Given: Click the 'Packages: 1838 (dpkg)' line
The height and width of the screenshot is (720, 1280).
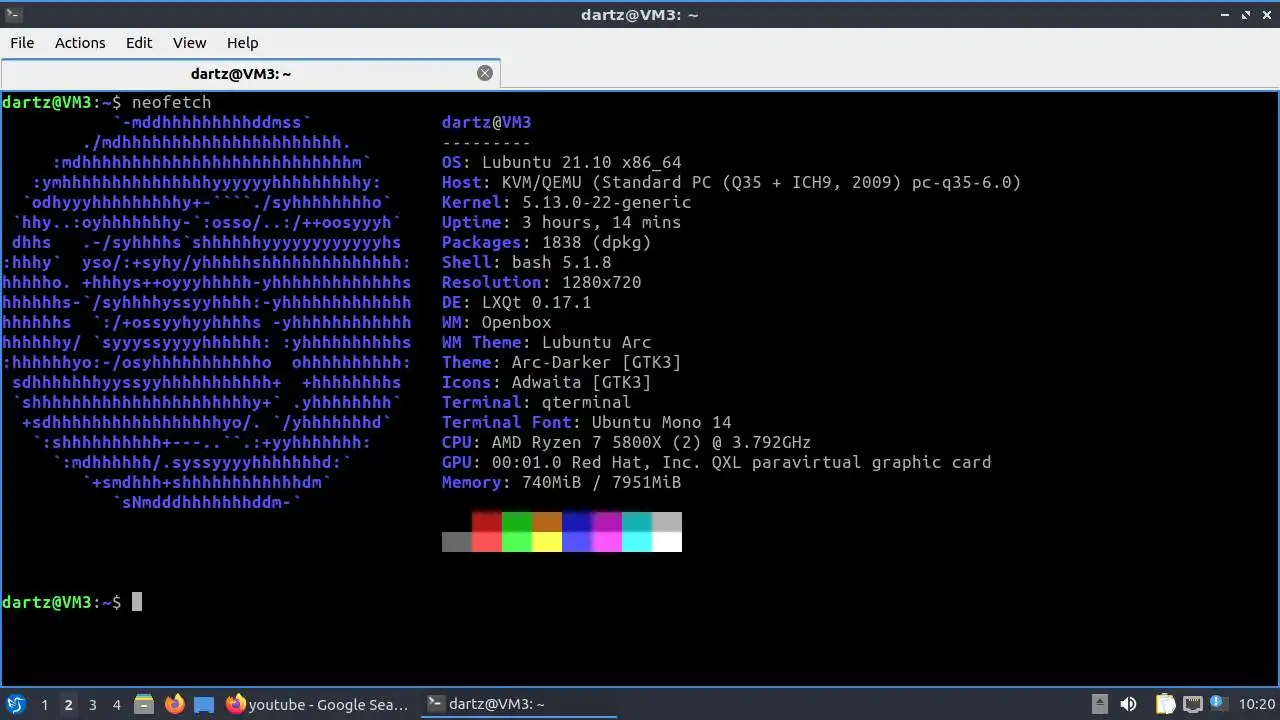Looking at the screenshot, I should (x=546, y=242).
